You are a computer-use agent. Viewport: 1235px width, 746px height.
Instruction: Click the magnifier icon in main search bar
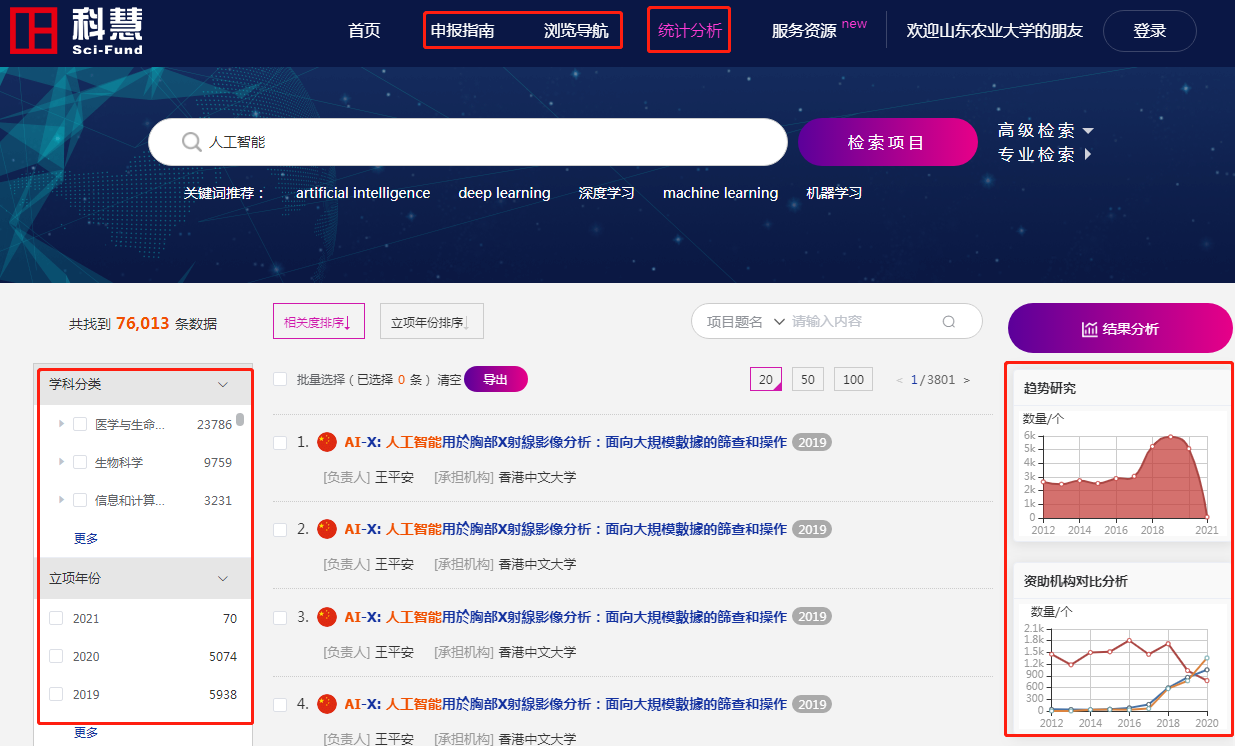click(191, 142)
